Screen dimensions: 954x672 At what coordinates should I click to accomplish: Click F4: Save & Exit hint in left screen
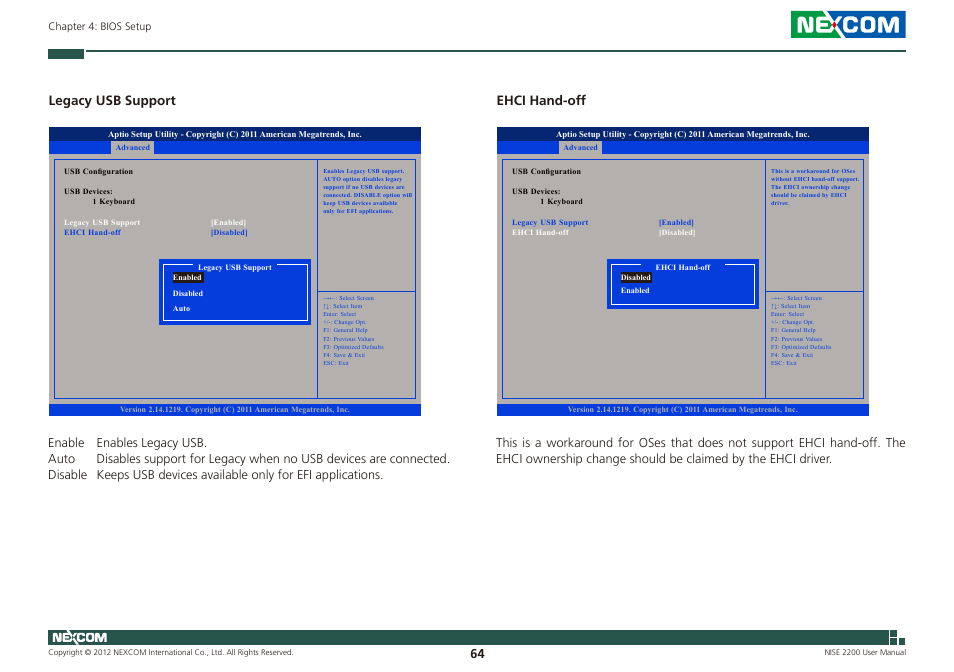click(344, 355)
